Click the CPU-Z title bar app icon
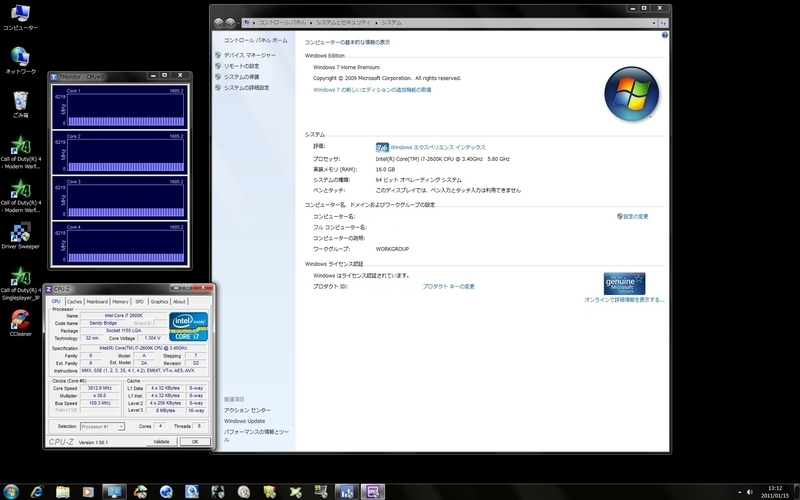 [x=49, y=289]
